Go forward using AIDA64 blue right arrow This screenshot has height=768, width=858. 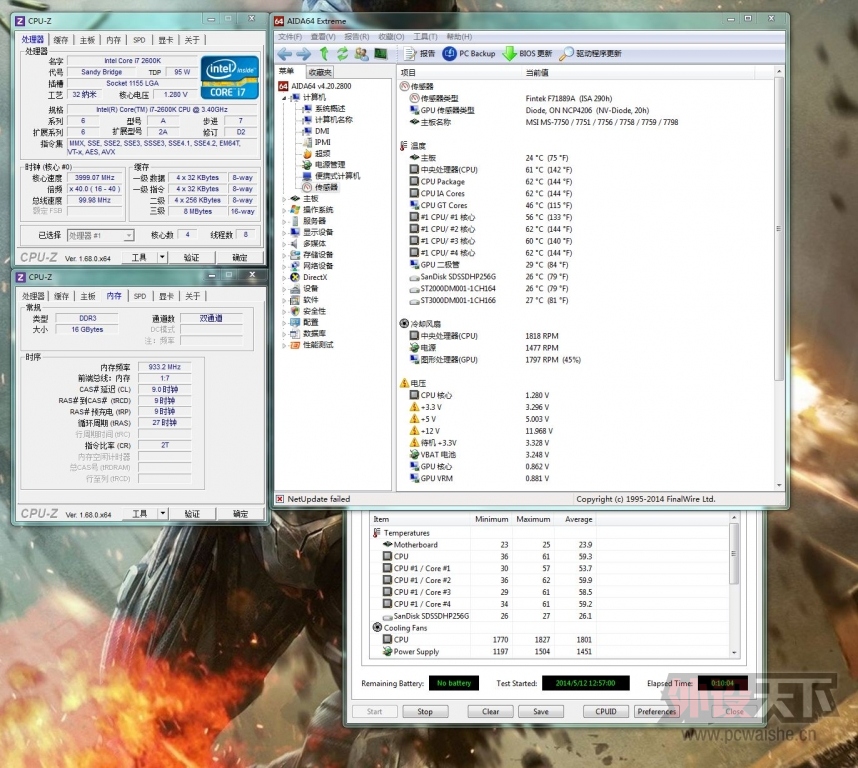[x=304, y=54]
